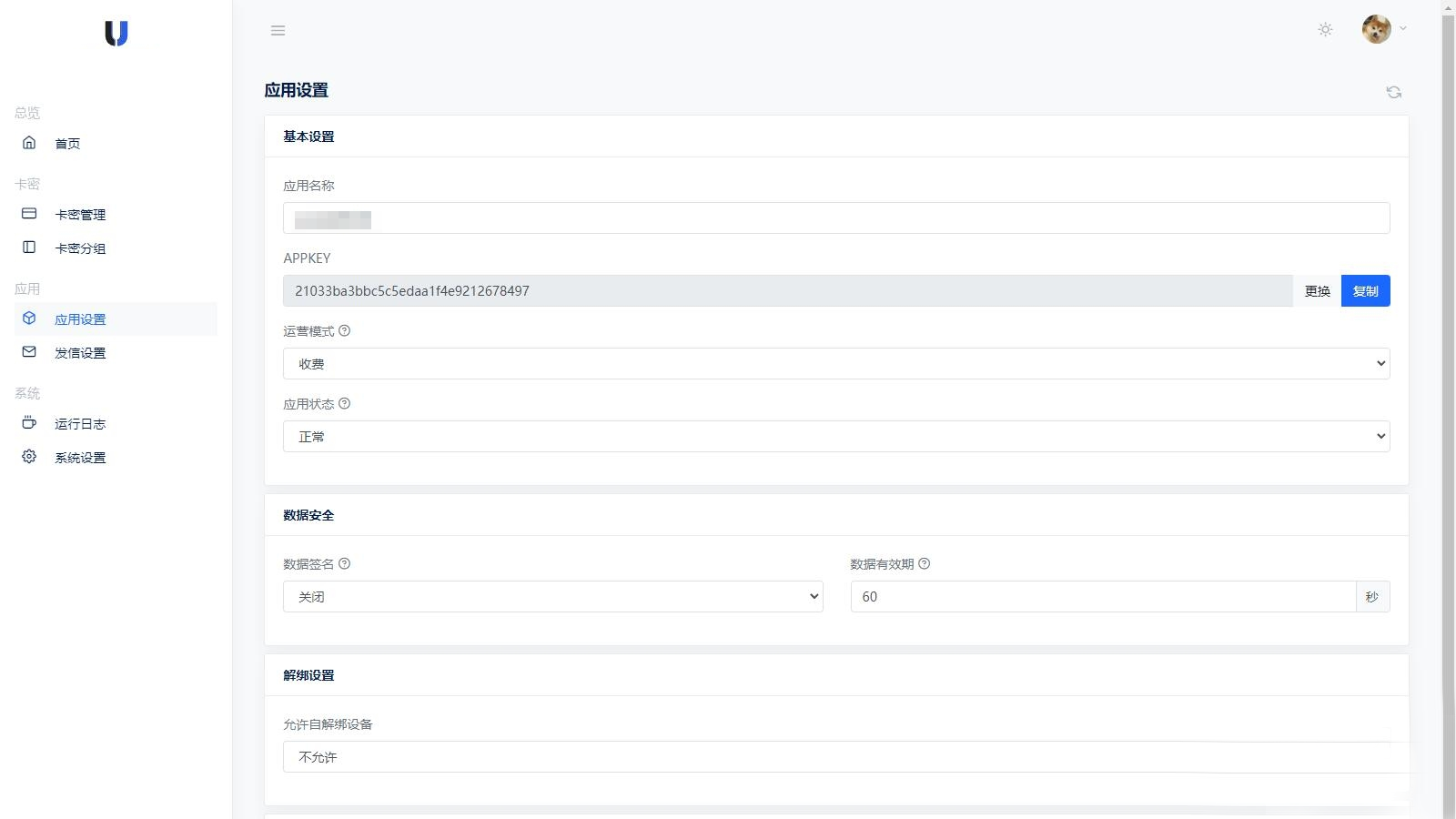
Task: Open the 首页 menu item
Action: point(116,143)
